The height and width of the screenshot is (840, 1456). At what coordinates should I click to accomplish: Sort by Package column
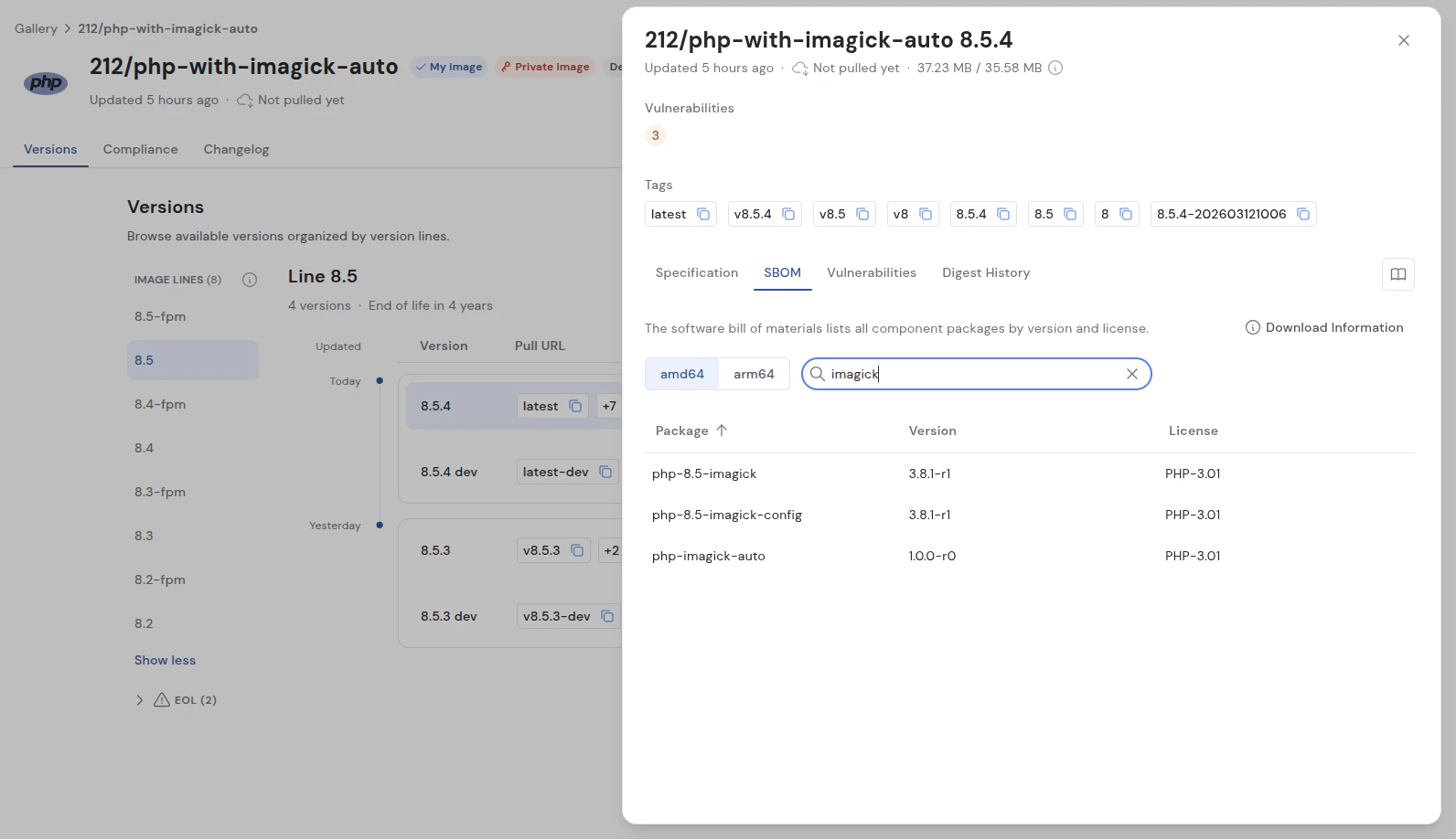[x=691, y=431]
